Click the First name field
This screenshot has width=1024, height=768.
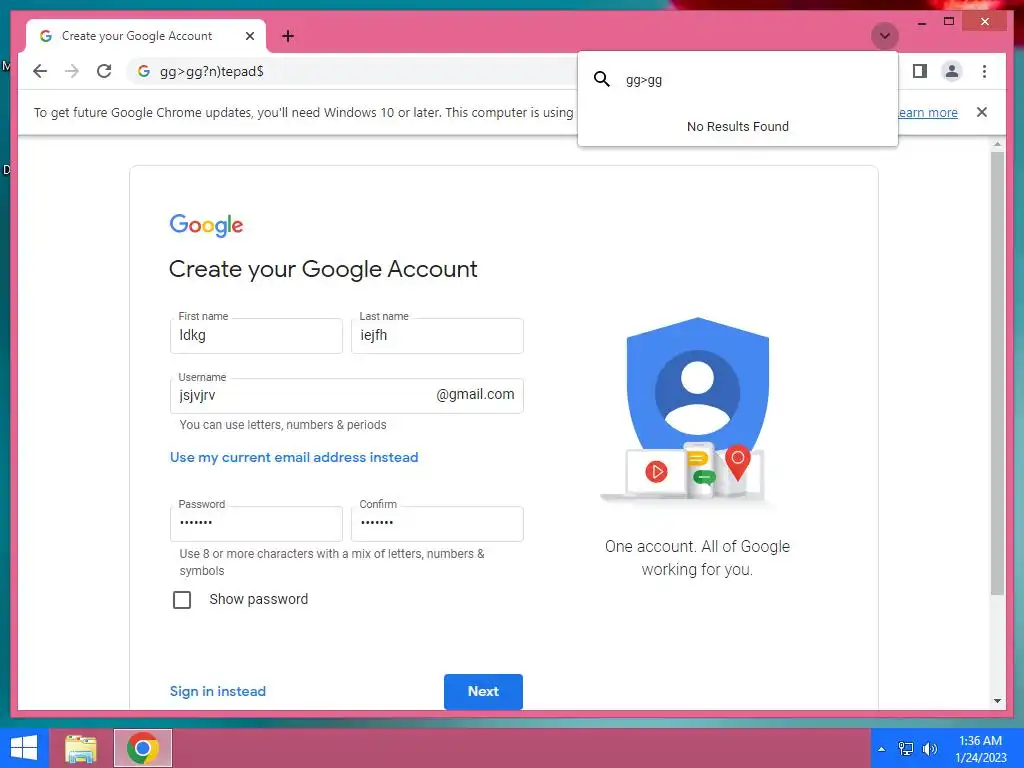click(x=256, y=336)
